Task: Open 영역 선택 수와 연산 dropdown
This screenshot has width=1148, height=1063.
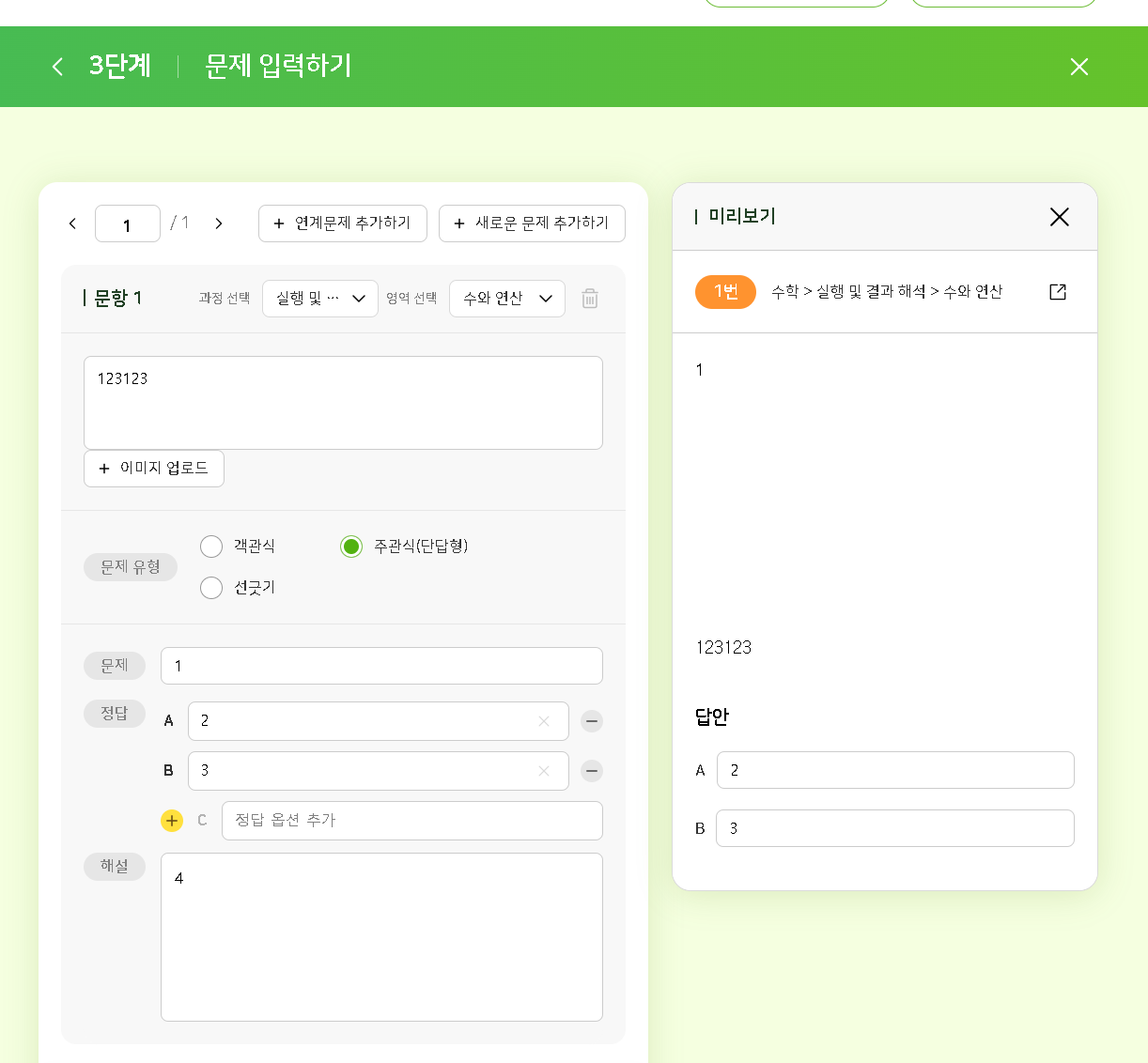Action: pyautogui.click(x=507, y=299)
